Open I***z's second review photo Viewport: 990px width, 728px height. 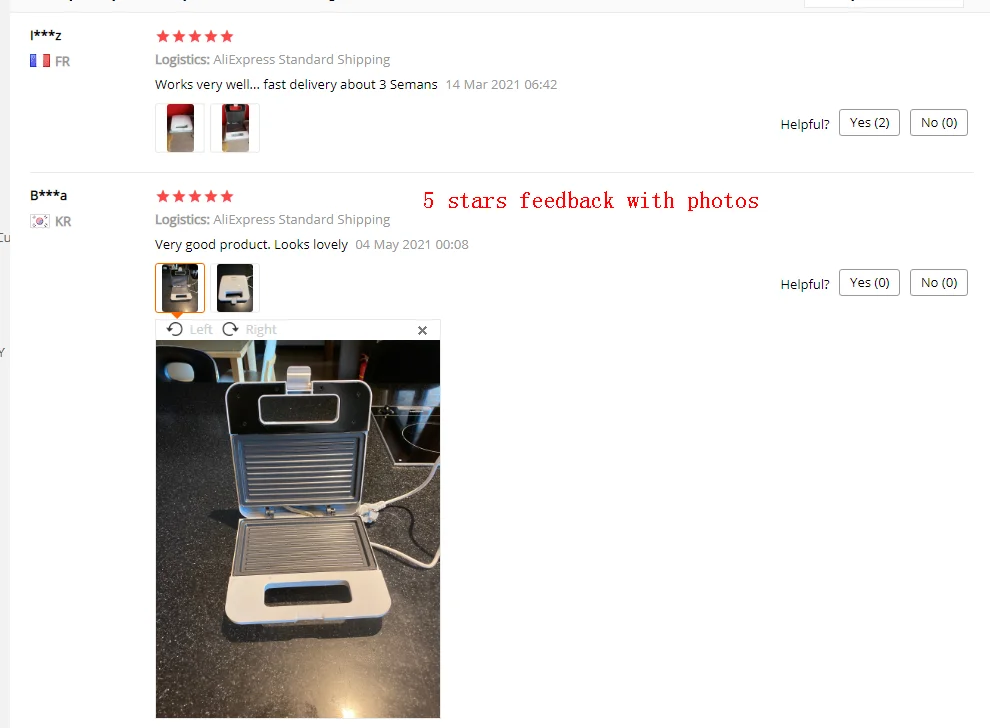(235, 128)
